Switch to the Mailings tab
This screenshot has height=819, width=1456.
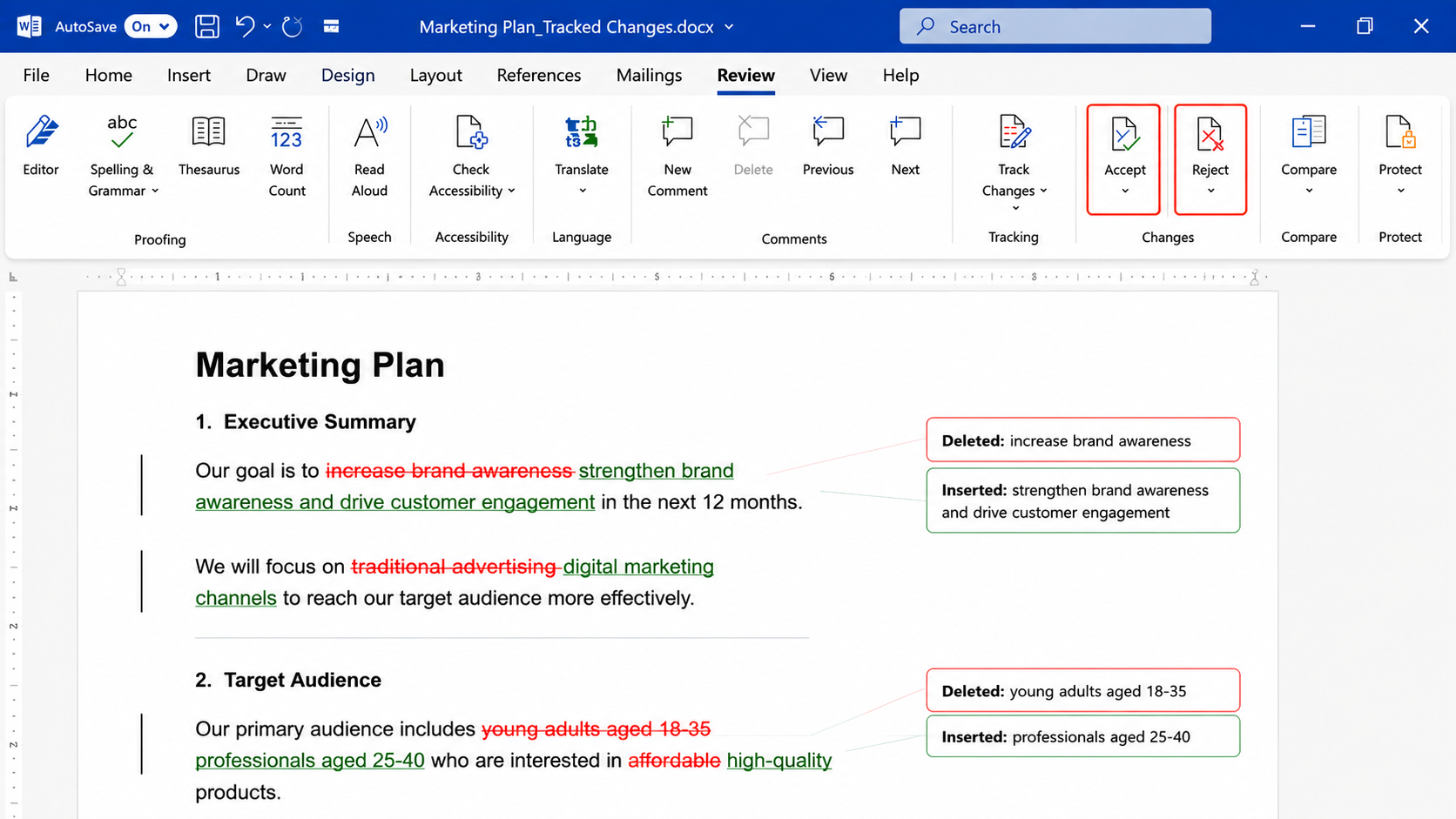tap(649, 75)
